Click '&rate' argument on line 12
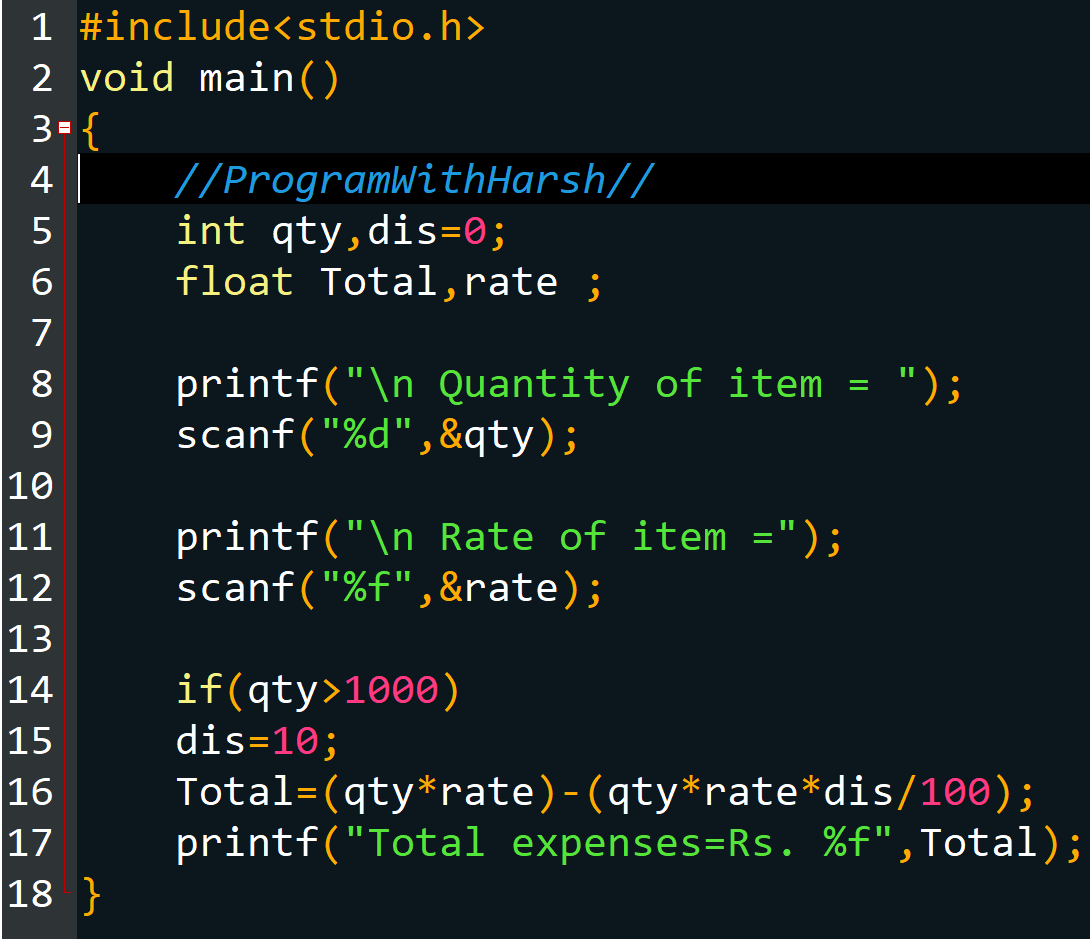 499,589
